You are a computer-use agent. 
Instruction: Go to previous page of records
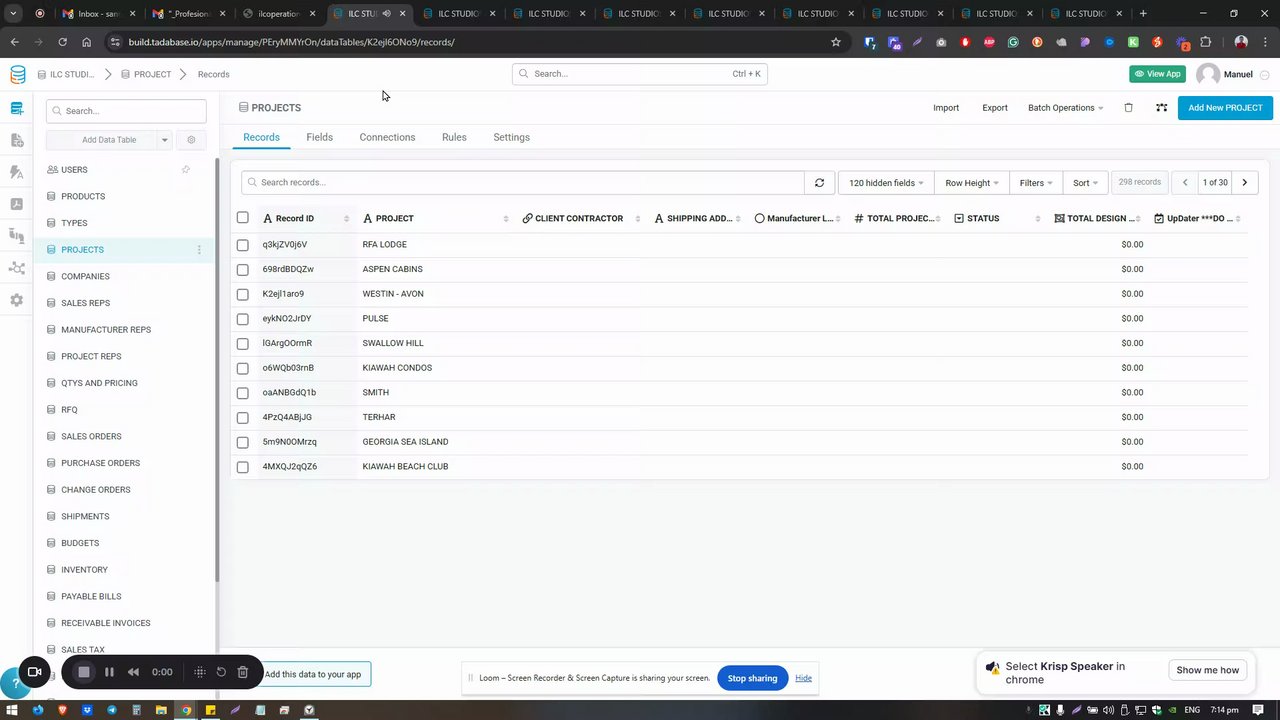(x=1185, y=183)
